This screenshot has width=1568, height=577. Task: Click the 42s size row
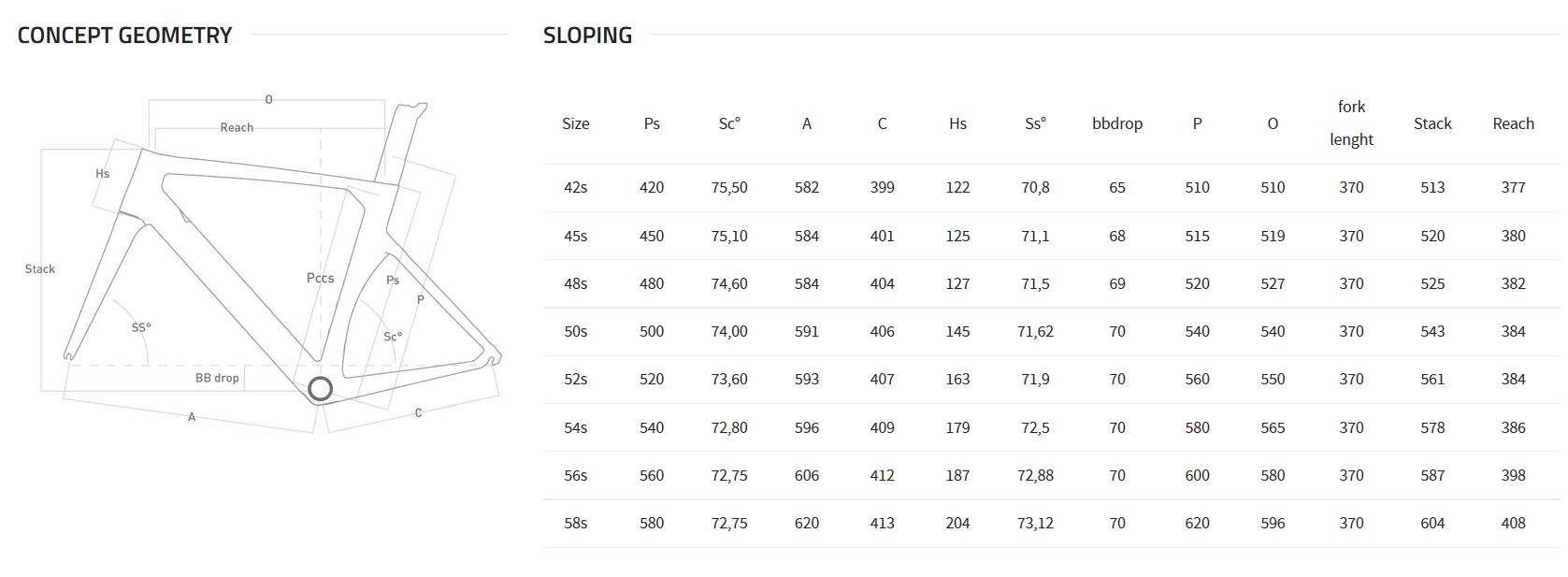click(1053, 188)
